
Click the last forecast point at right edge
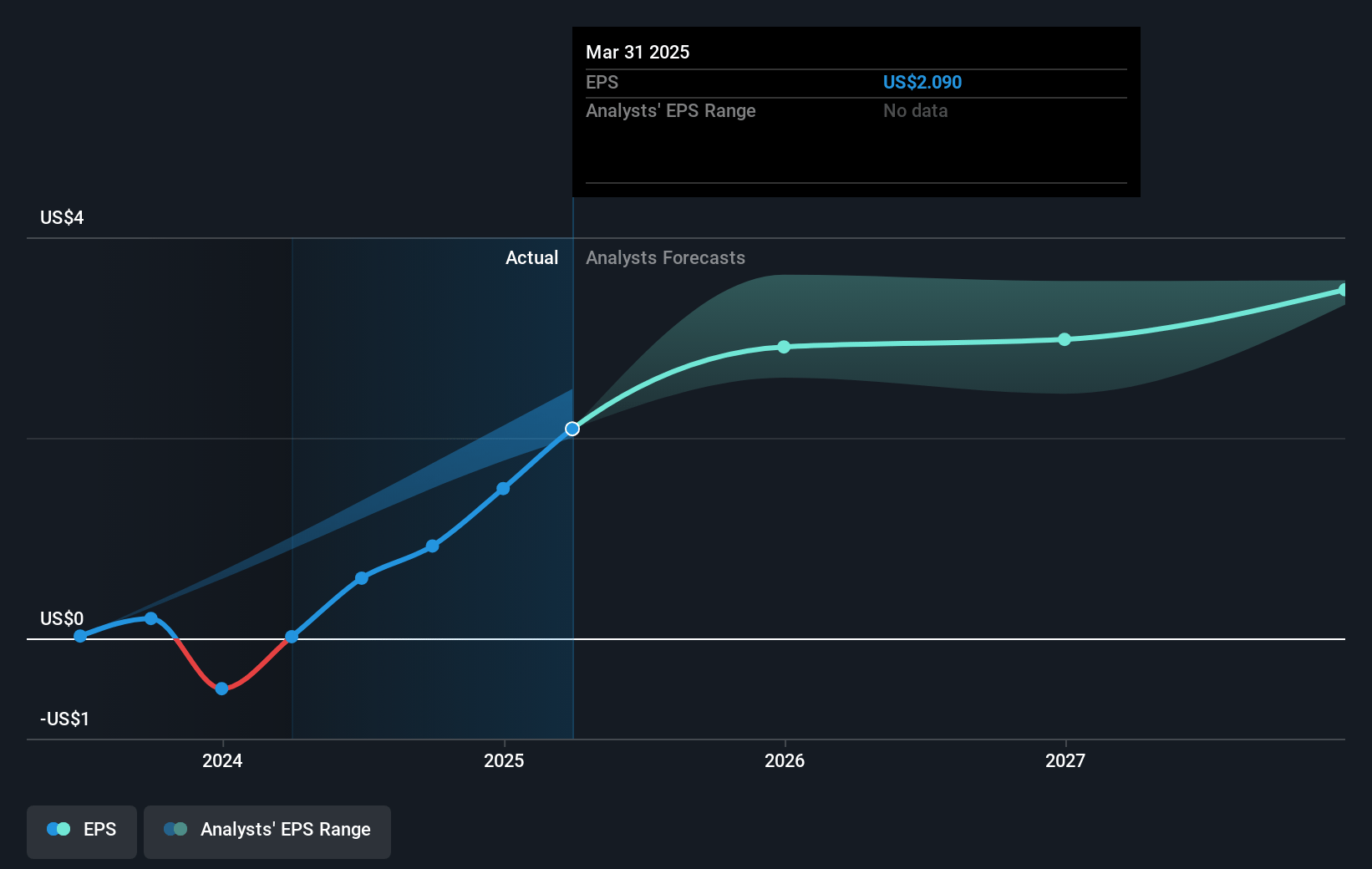click(x=1344, y=290)
